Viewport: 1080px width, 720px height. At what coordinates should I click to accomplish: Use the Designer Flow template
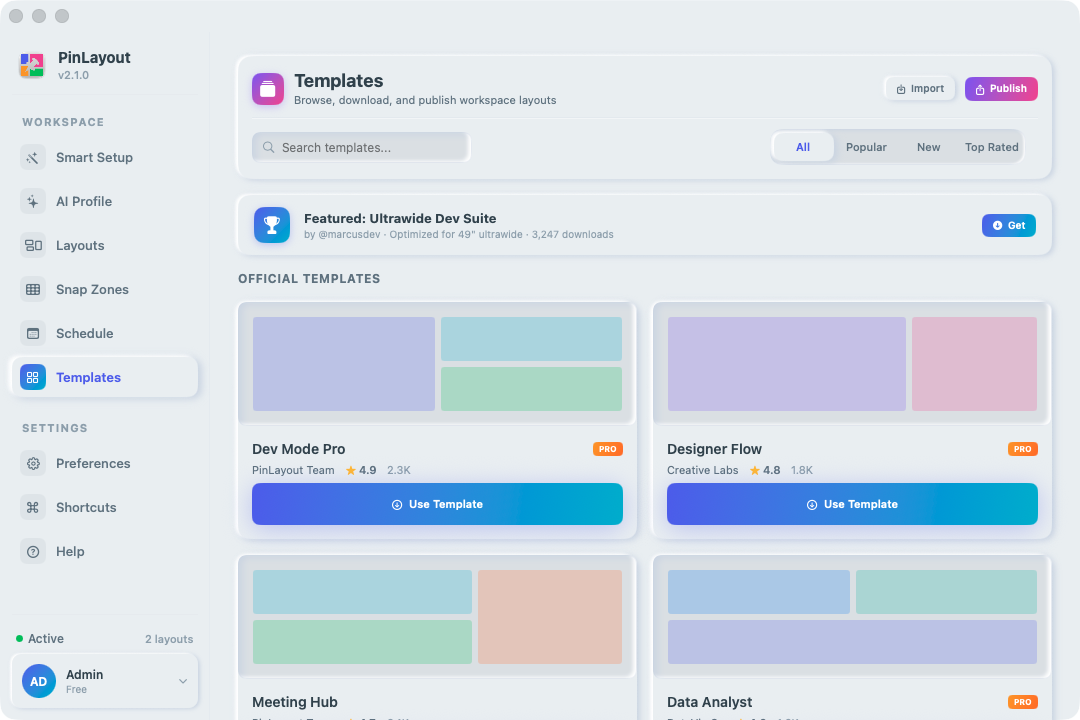pyautogui.click(x=852, y=504)
